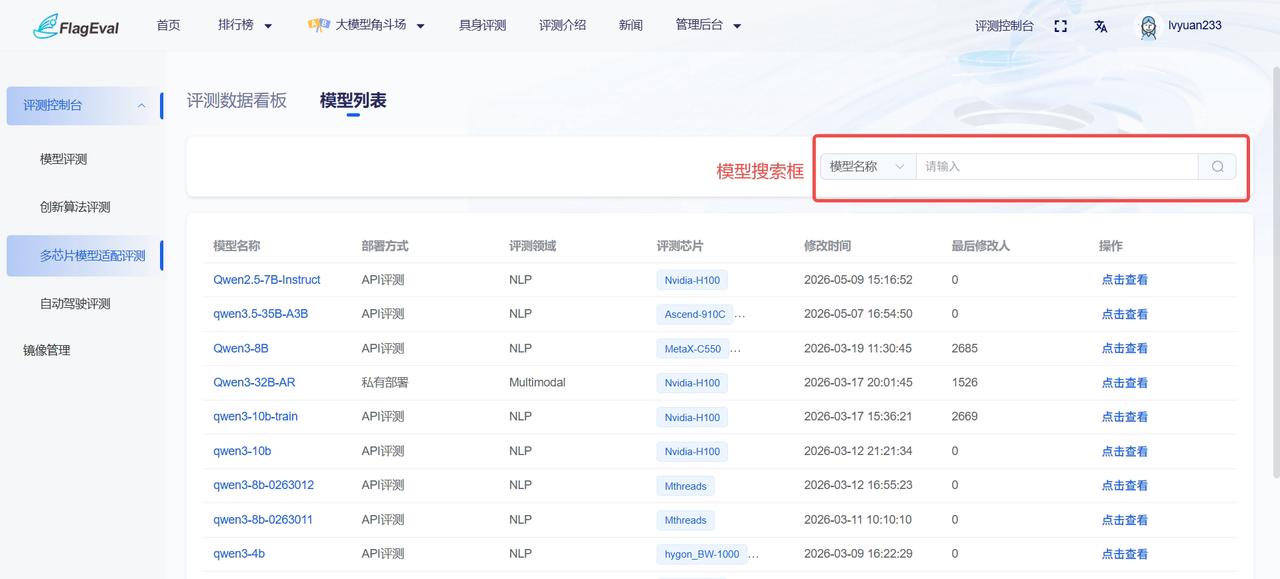Open the Qwen3-8B model link

[241, 348]
